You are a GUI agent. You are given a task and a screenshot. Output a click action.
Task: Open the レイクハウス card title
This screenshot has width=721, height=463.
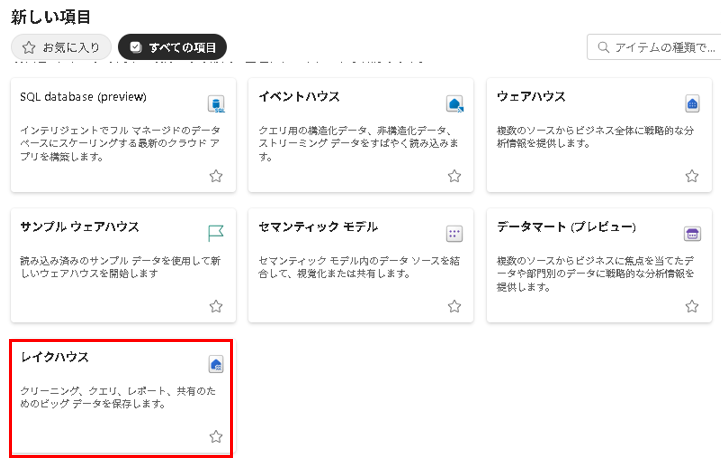tap(55, 357)
